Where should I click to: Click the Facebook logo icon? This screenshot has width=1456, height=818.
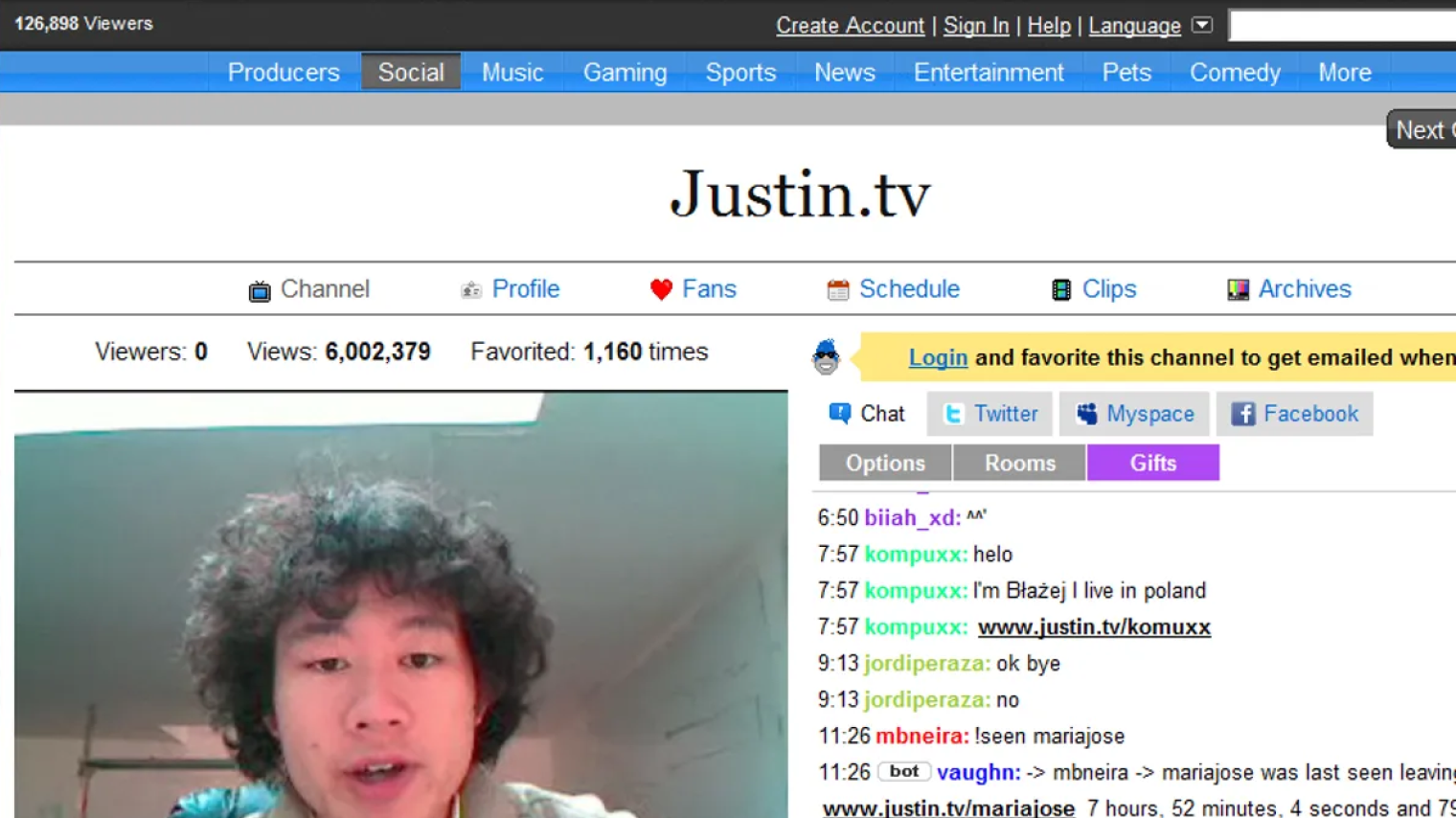[x=1242, y=414]
